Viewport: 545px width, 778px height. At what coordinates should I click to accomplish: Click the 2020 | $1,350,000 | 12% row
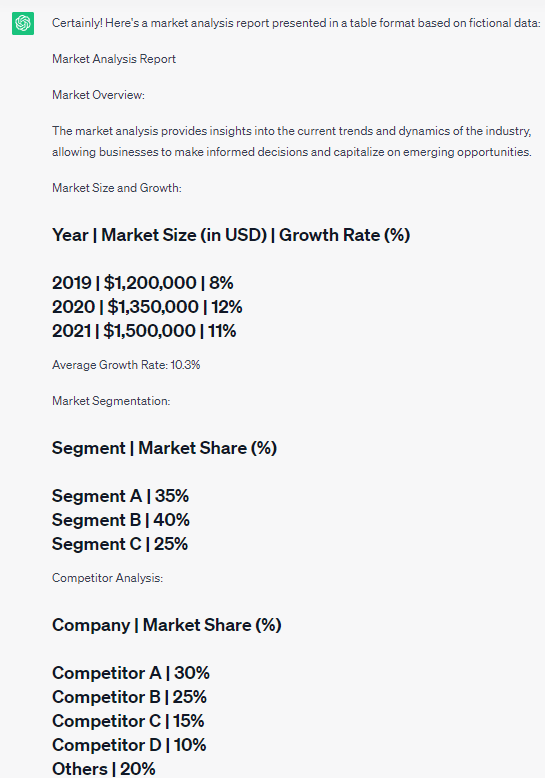[147, 307]
